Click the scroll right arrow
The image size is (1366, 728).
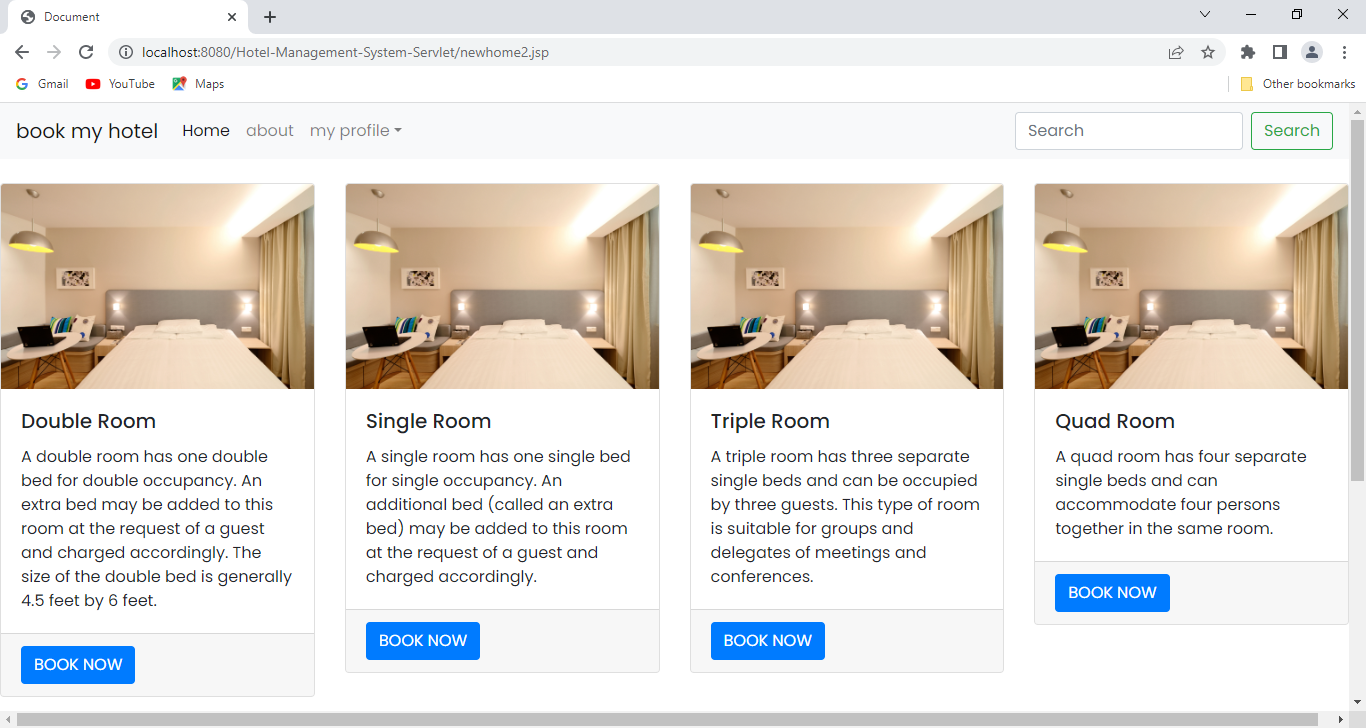[1342, 720]
